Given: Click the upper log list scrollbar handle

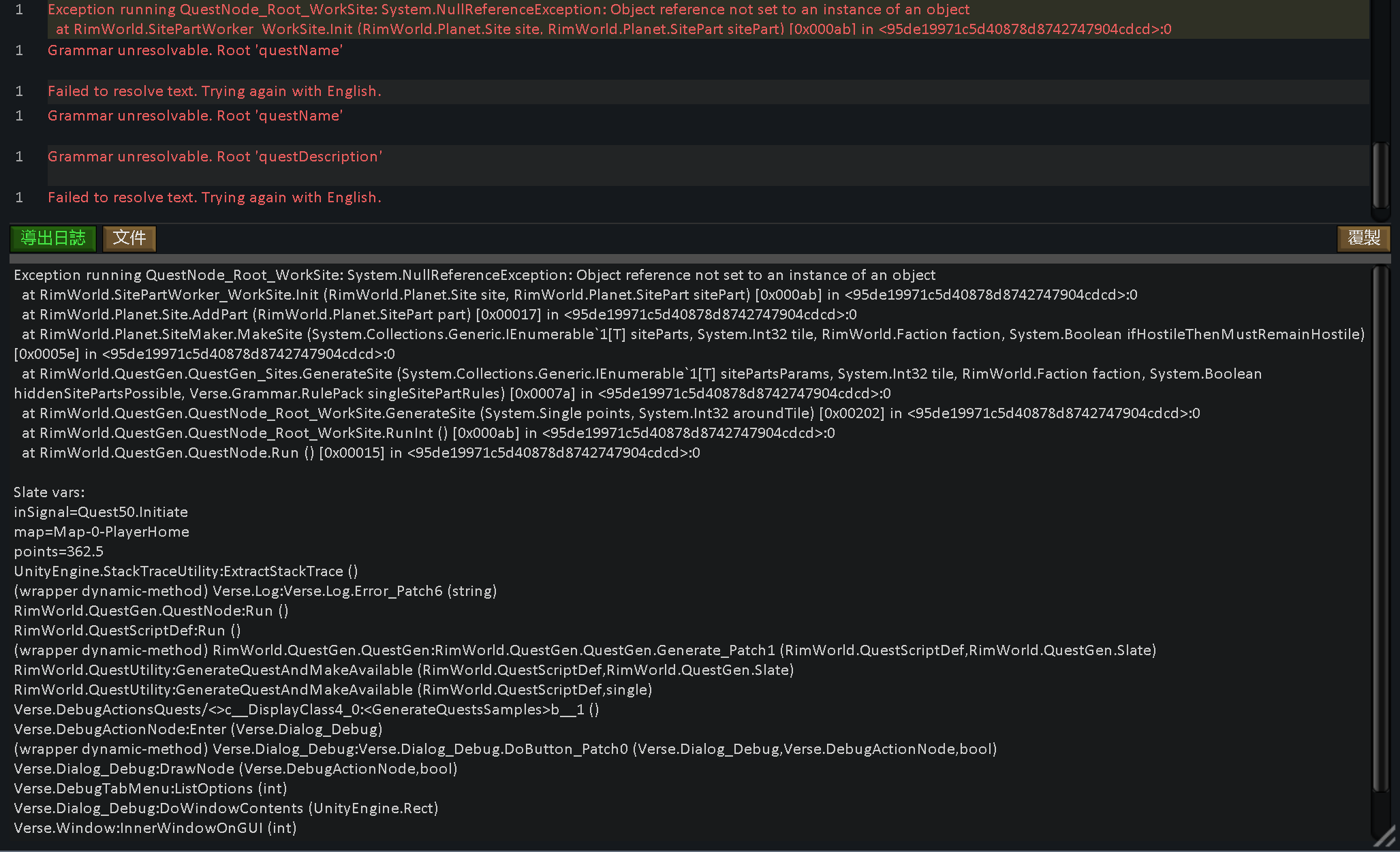Looking at the screenshot, I should pos(1380,175).
